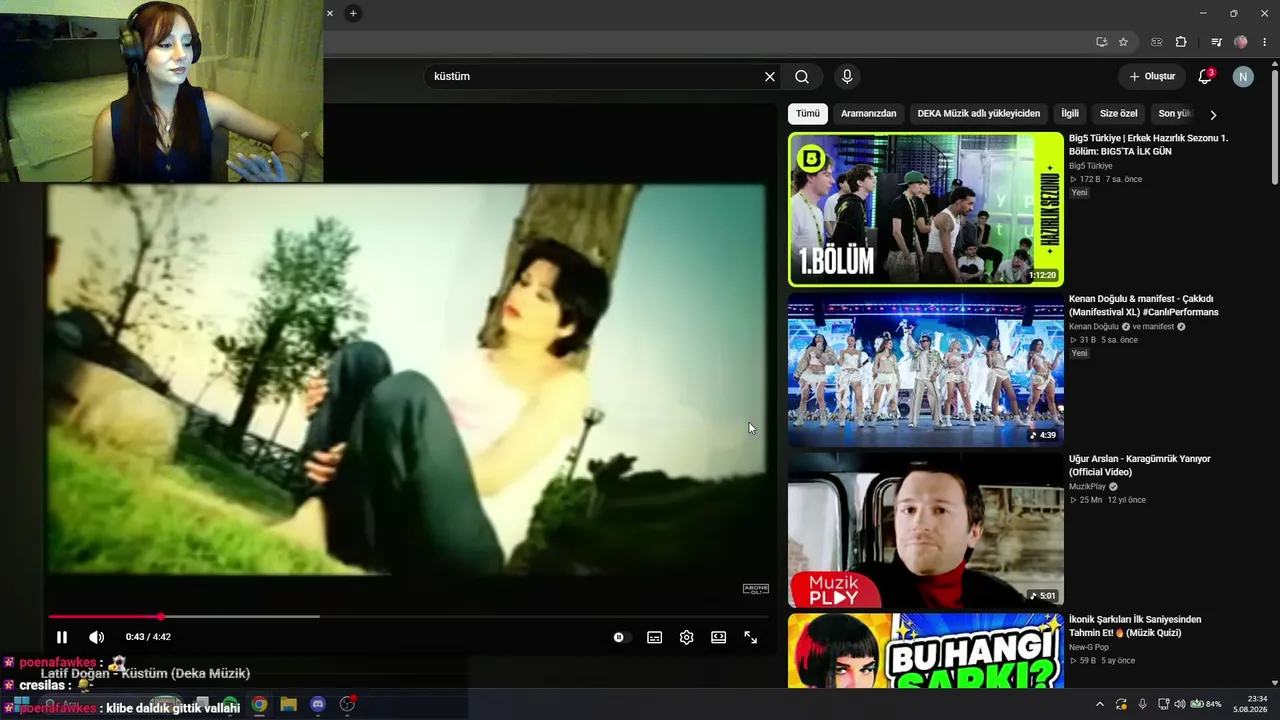Click the tray display connection icon
1280x720 pixels.
point(1162,704)
